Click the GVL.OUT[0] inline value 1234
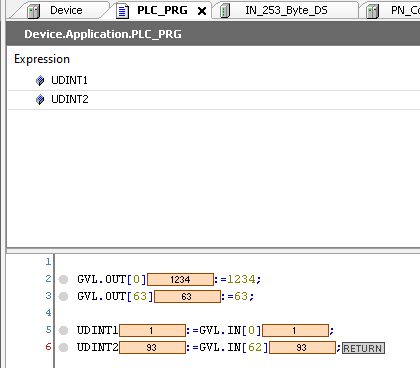The height and width of the screenshot is (368, 420). click(x=180, y=279)
